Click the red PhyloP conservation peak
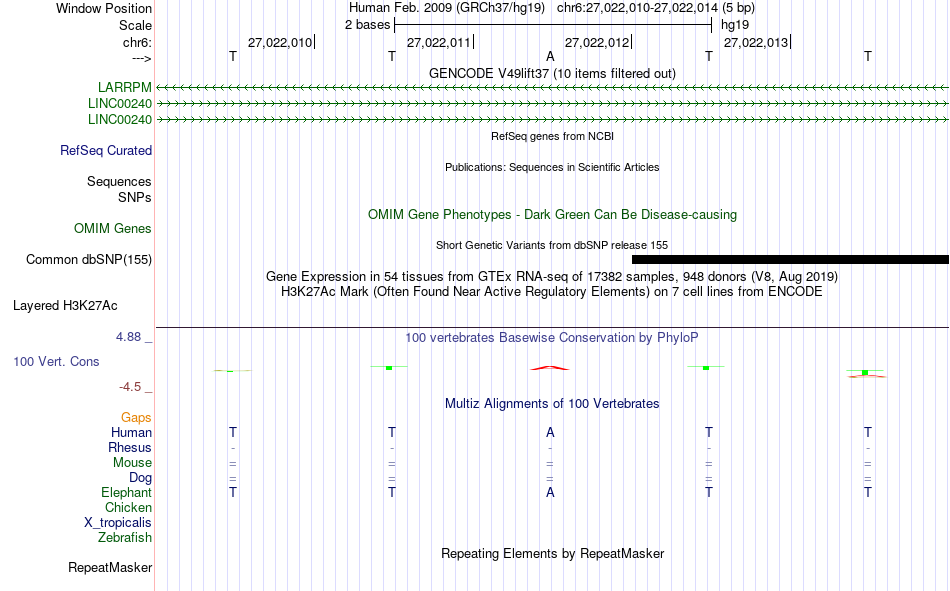This screenshot has width=950, height=591. tap(550, 368)
